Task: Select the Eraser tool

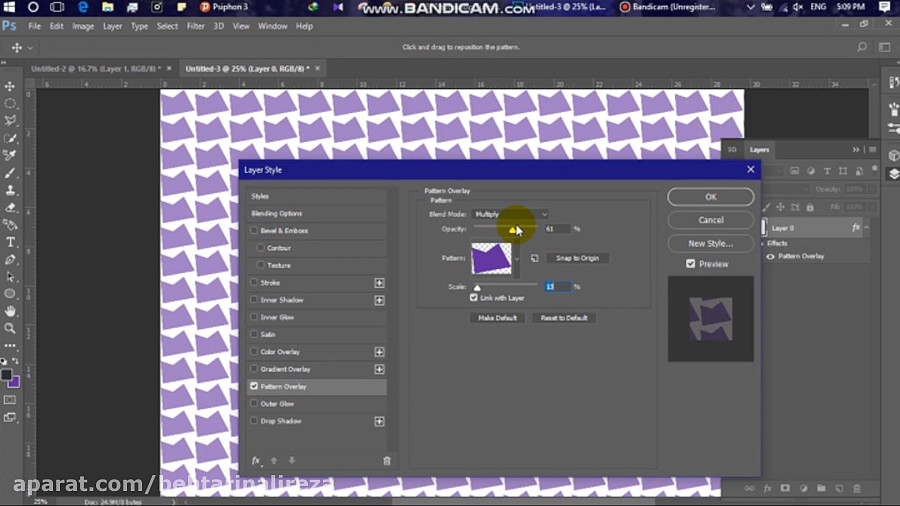Action: click(10, 208)
